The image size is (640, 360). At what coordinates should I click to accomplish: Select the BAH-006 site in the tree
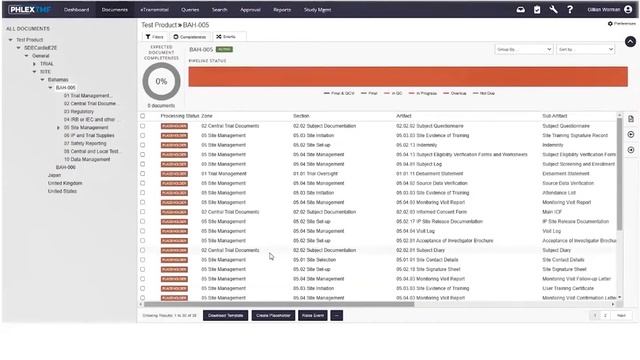66,167
